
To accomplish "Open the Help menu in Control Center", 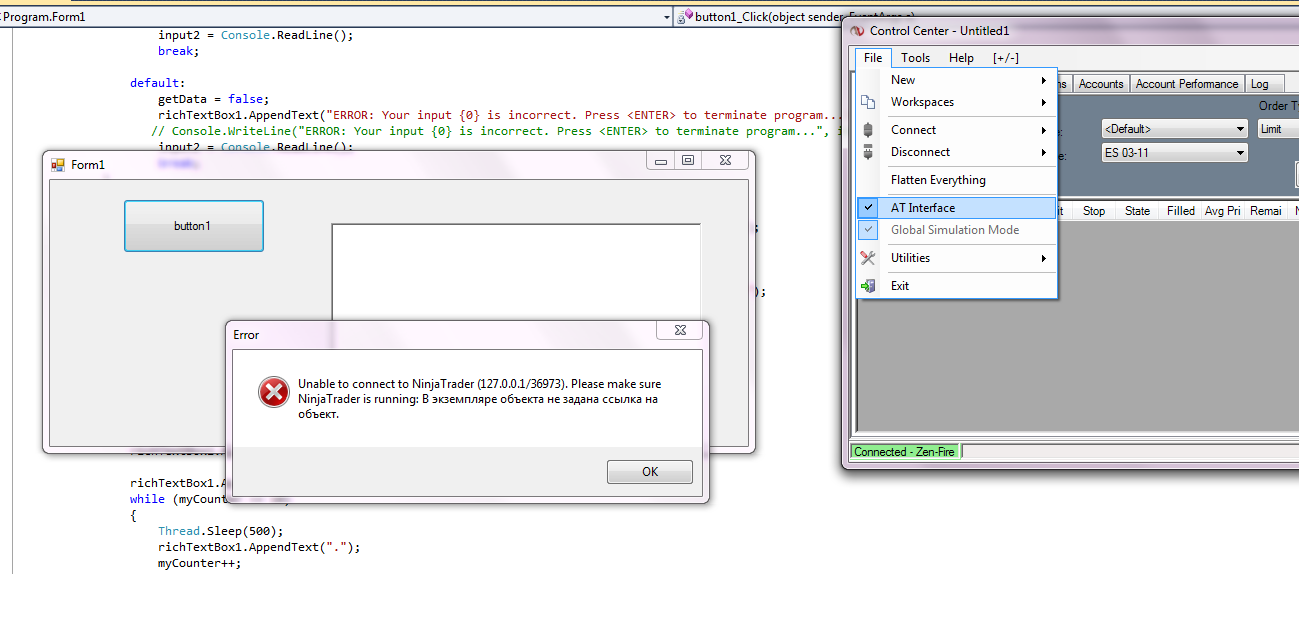I will coord(961,58).
